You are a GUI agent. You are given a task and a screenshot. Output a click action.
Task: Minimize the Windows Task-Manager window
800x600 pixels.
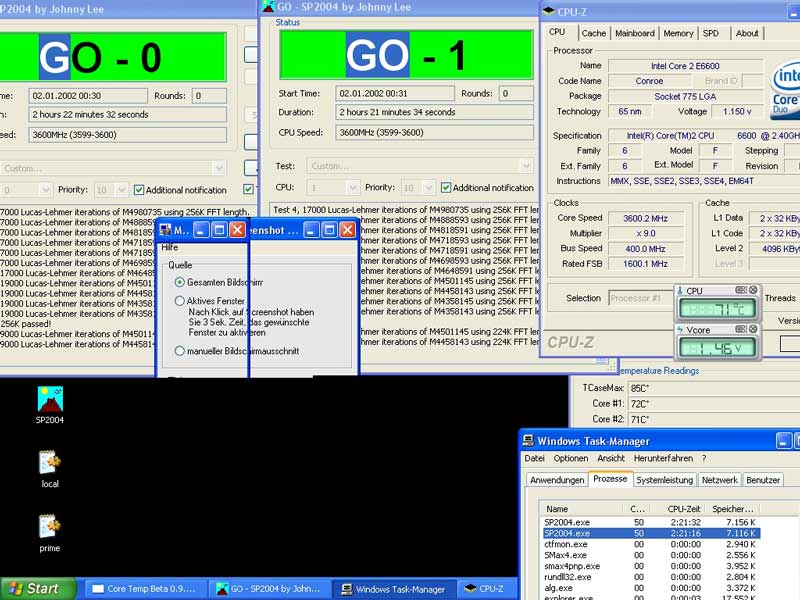(784, 441)
